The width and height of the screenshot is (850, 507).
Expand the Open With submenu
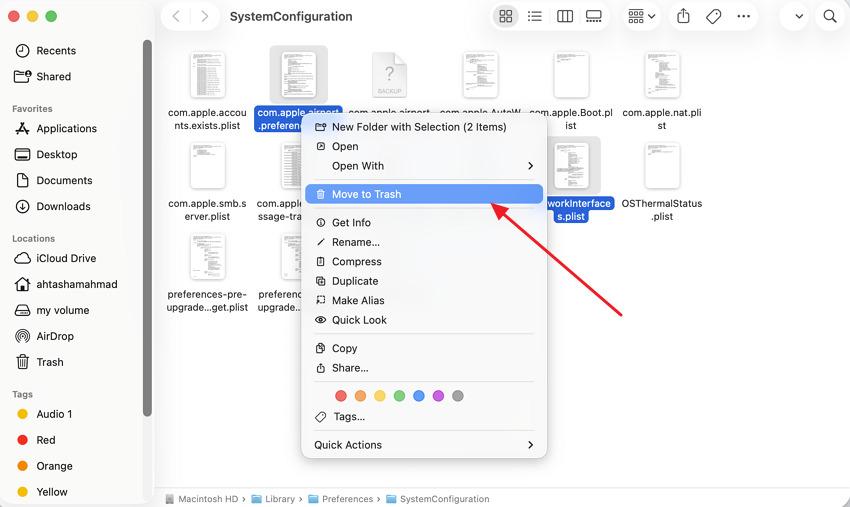point(424,166)
